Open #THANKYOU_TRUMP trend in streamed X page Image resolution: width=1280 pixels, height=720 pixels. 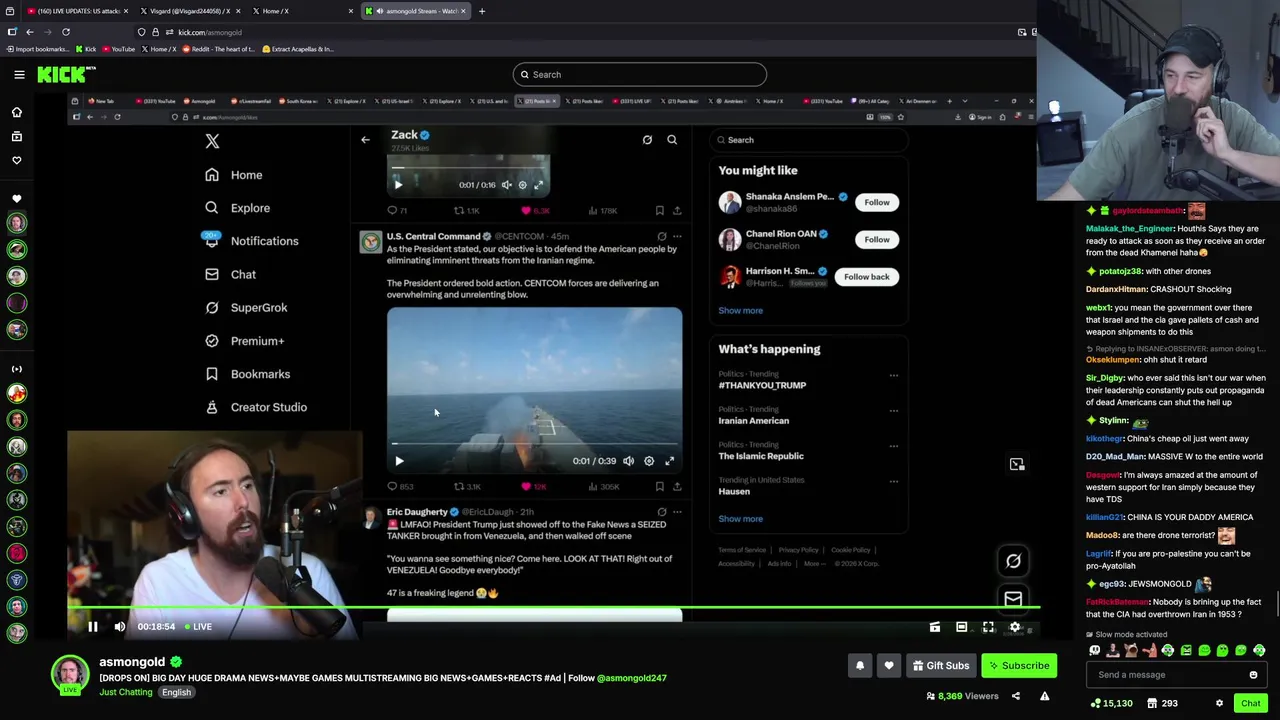tap(762, 385)
